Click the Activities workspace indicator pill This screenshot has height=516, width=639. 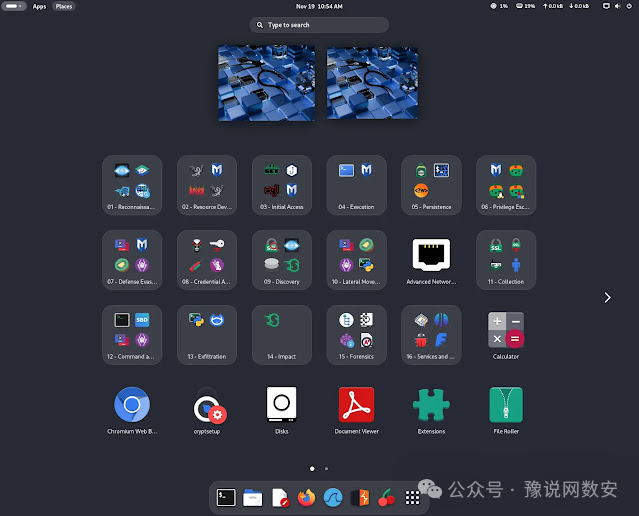pos(14,6)
